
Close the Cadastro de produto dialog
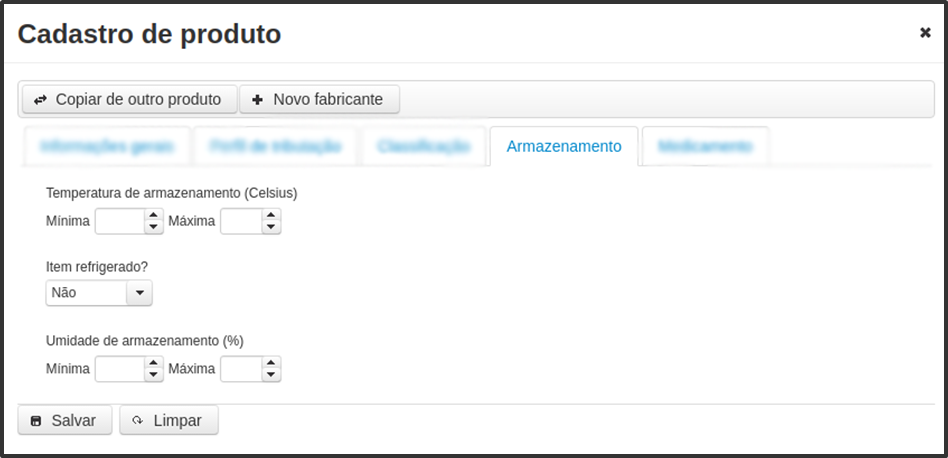click(925, 33)
